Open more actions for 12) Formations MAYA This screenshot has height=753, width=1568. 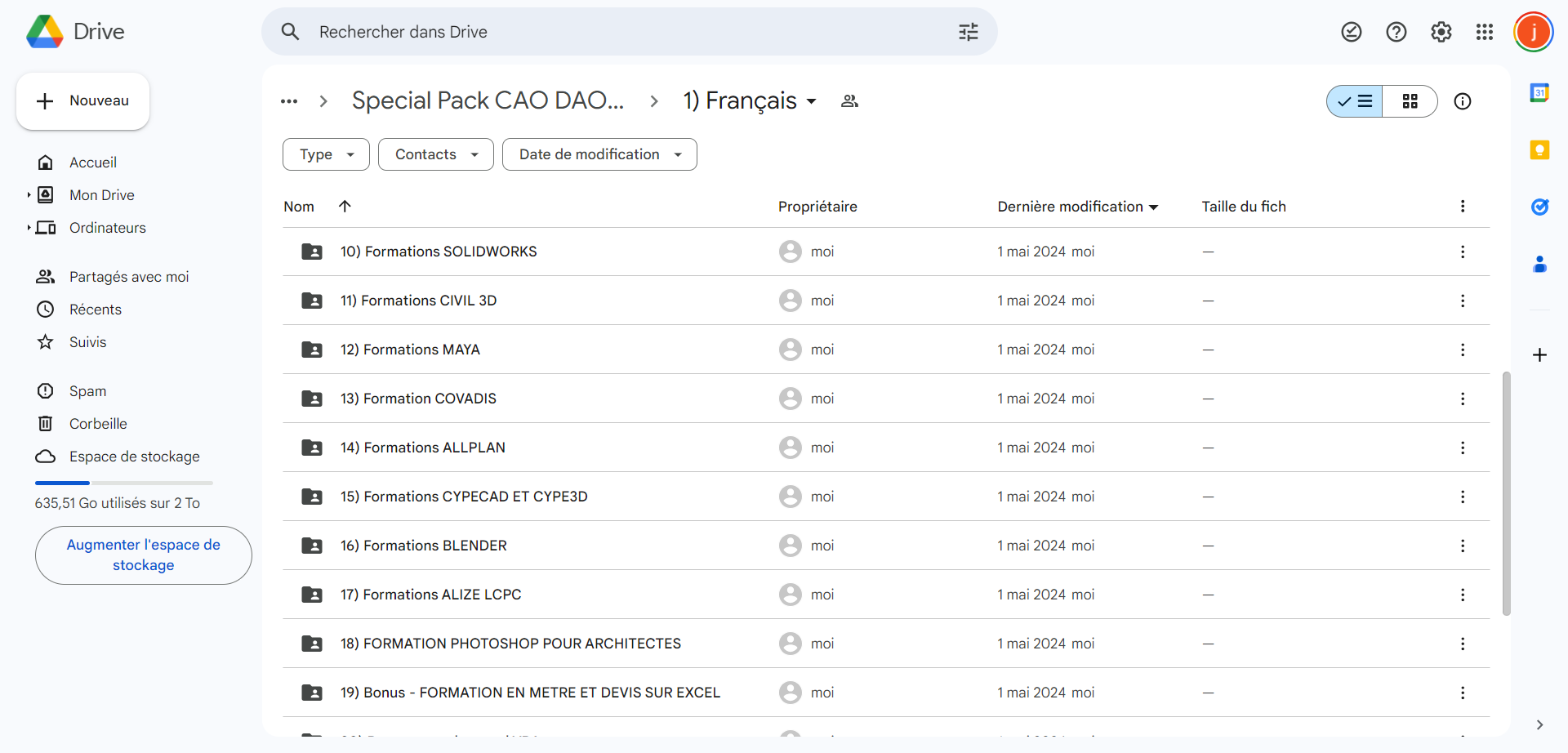pyautogui.click(x=1463, y=350)
